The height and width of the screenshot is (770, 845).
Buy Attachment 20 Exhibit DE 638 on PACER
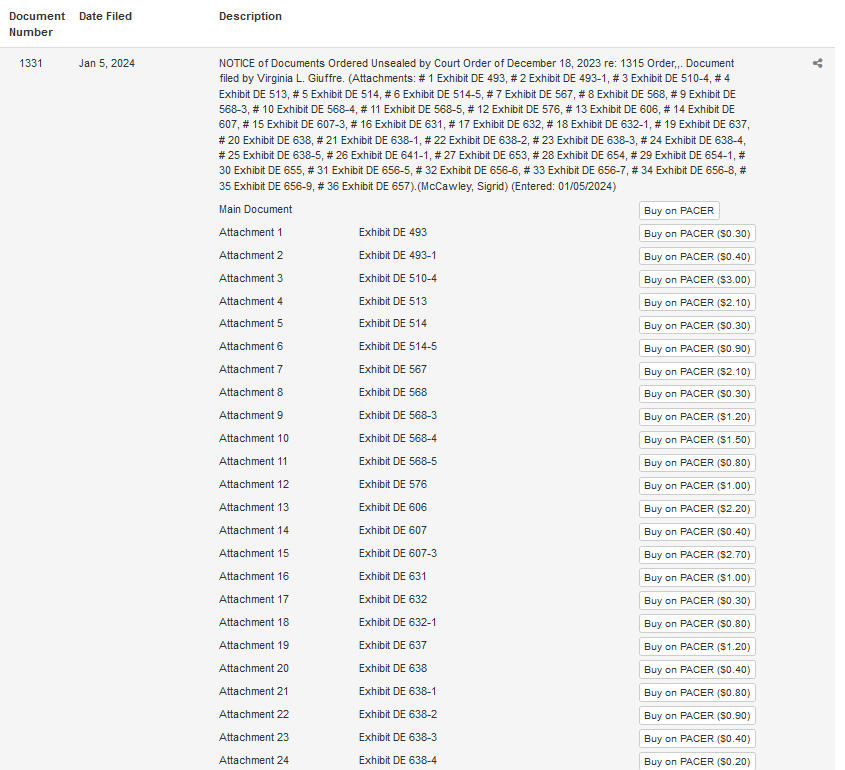click(x=697, y=670)
